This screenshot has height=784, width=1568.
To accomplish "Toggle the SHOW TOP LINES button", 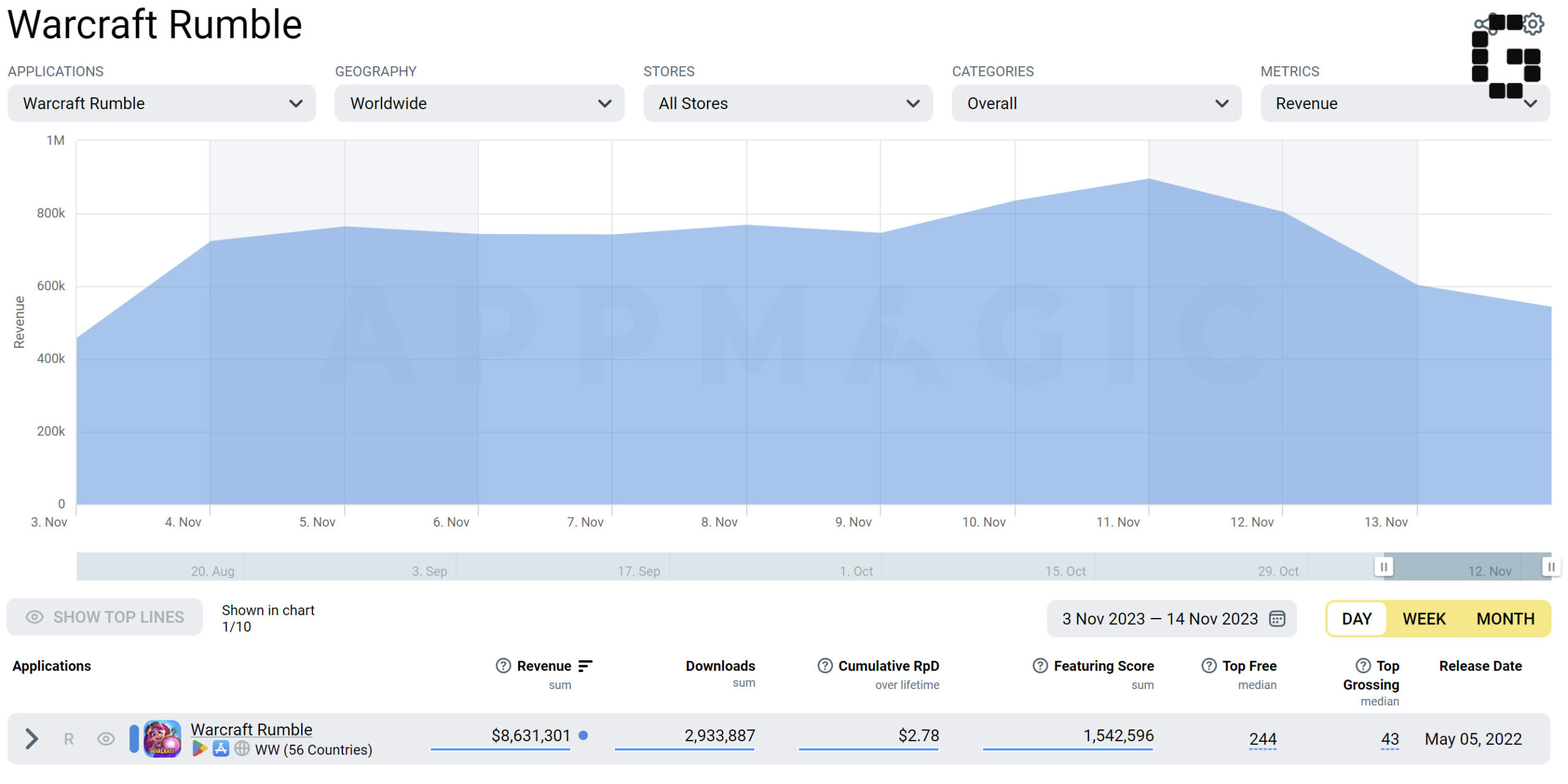I will pos(105,617).
